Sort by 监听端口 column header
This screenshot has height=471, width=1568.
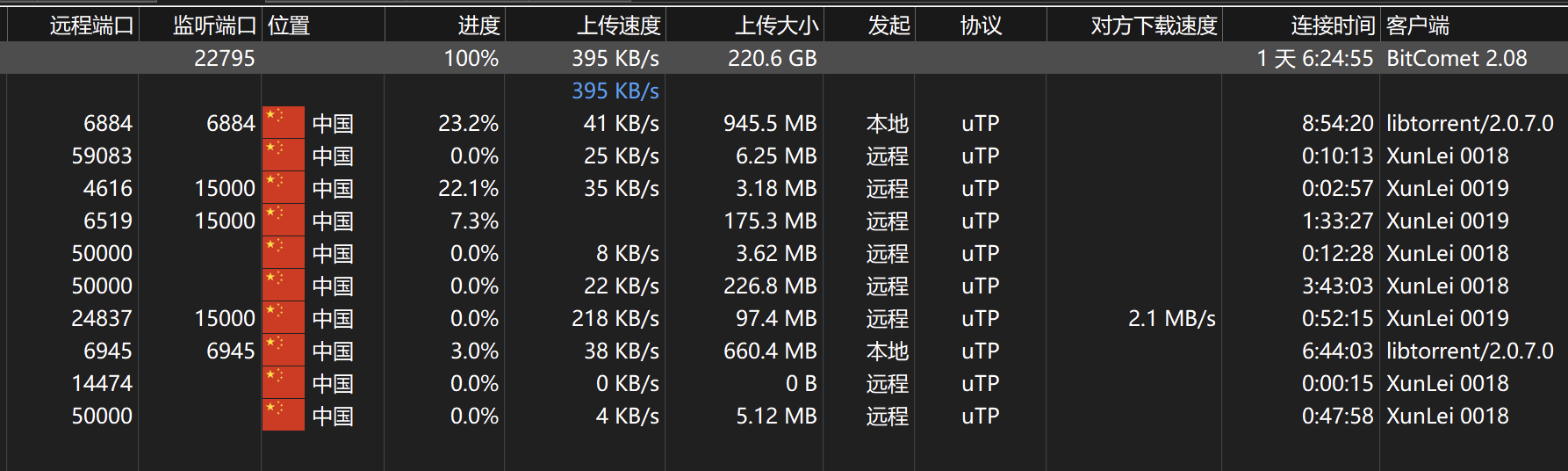tap(201, 25)
